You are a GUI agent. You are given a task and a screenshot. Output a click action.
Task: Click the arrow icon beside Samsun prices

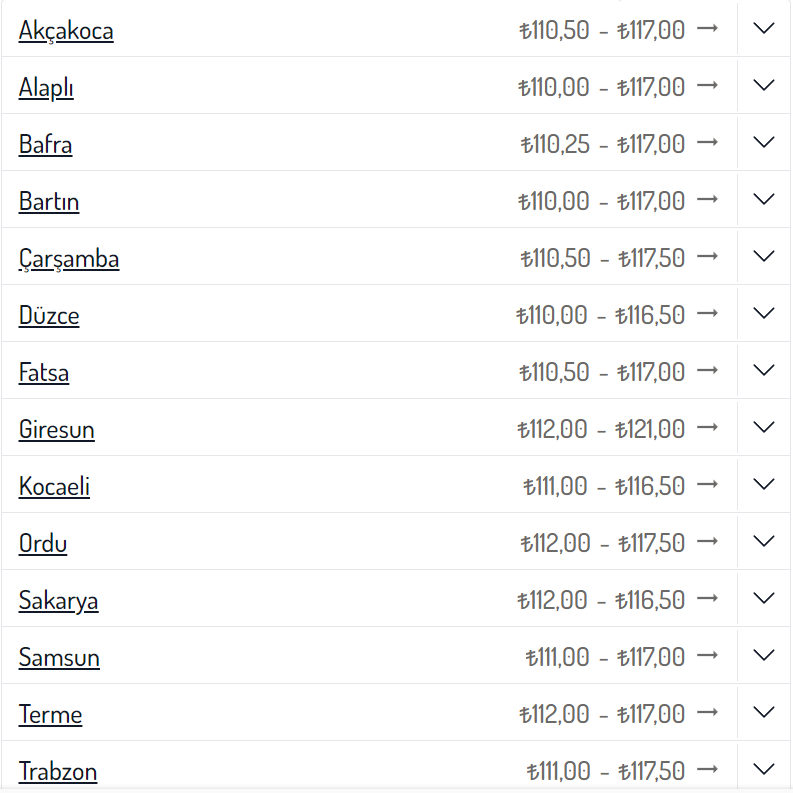tap(707, 656)
